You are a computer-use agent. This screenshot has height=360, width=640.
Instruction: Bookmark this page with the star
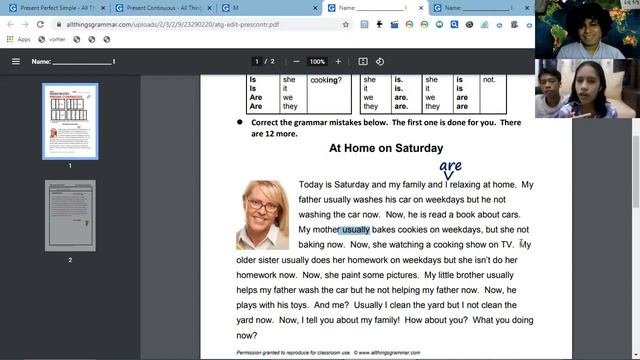coord(346,24)
